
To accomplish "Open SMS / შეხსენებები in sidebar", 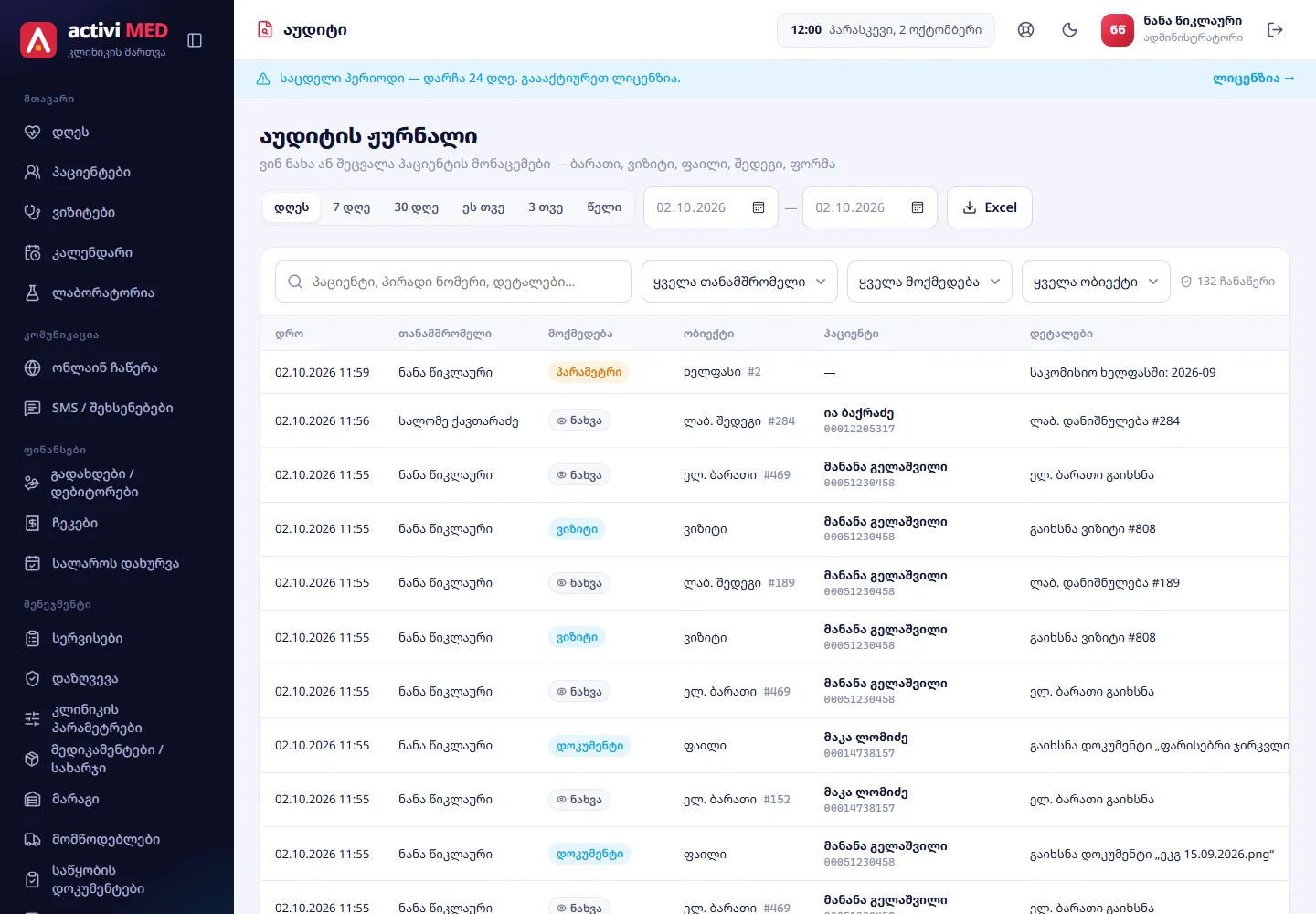I will click(x=117, y=409).
